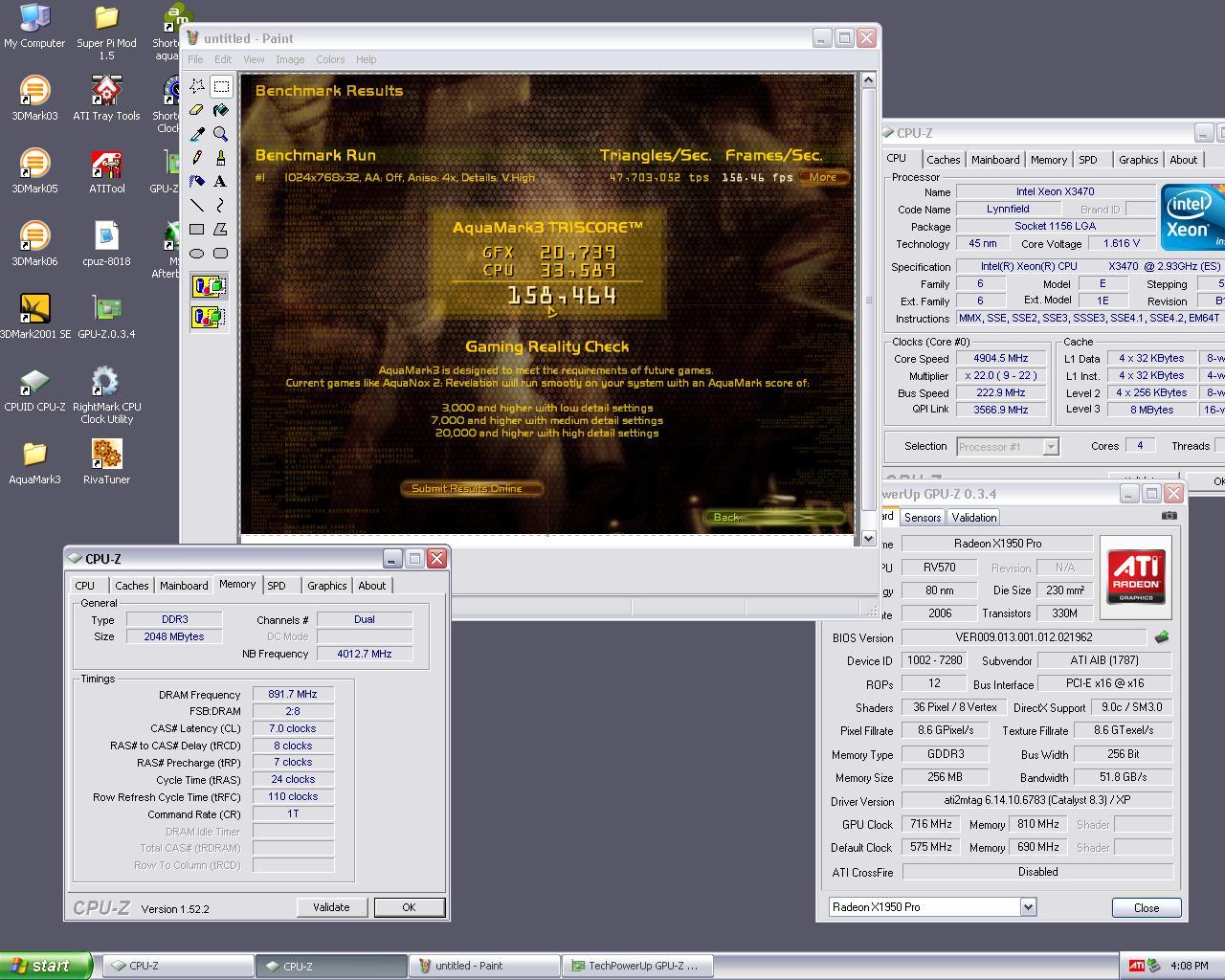Click the DRAM Frequency value field
This screenshot has height=980, width=1225.
click(293, 695)
